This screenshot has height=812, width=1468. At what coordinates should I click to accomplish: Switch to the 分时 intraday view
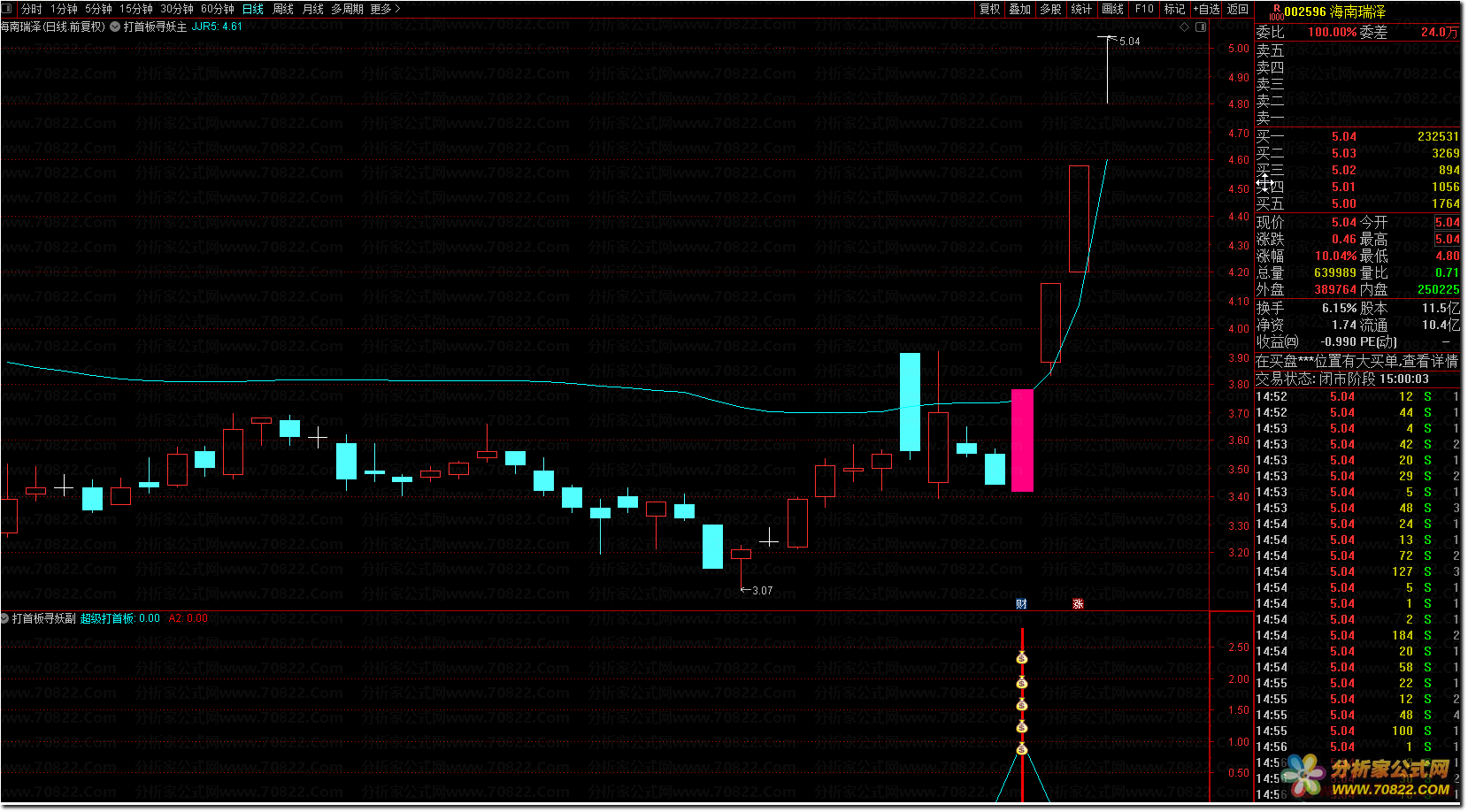pyautogui.click(x=32, y=9)
